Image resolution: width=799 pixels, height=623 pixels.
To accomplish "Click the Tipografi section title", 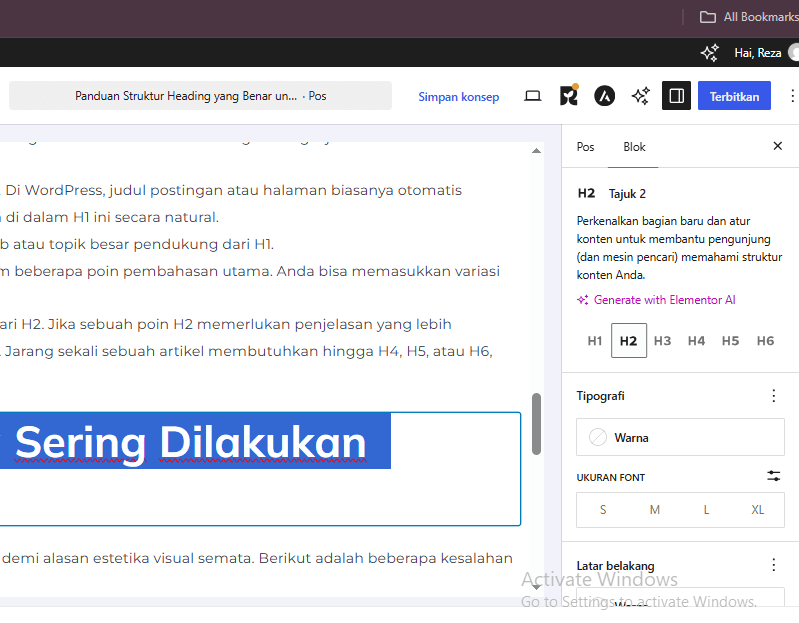I will click(600, 396).
